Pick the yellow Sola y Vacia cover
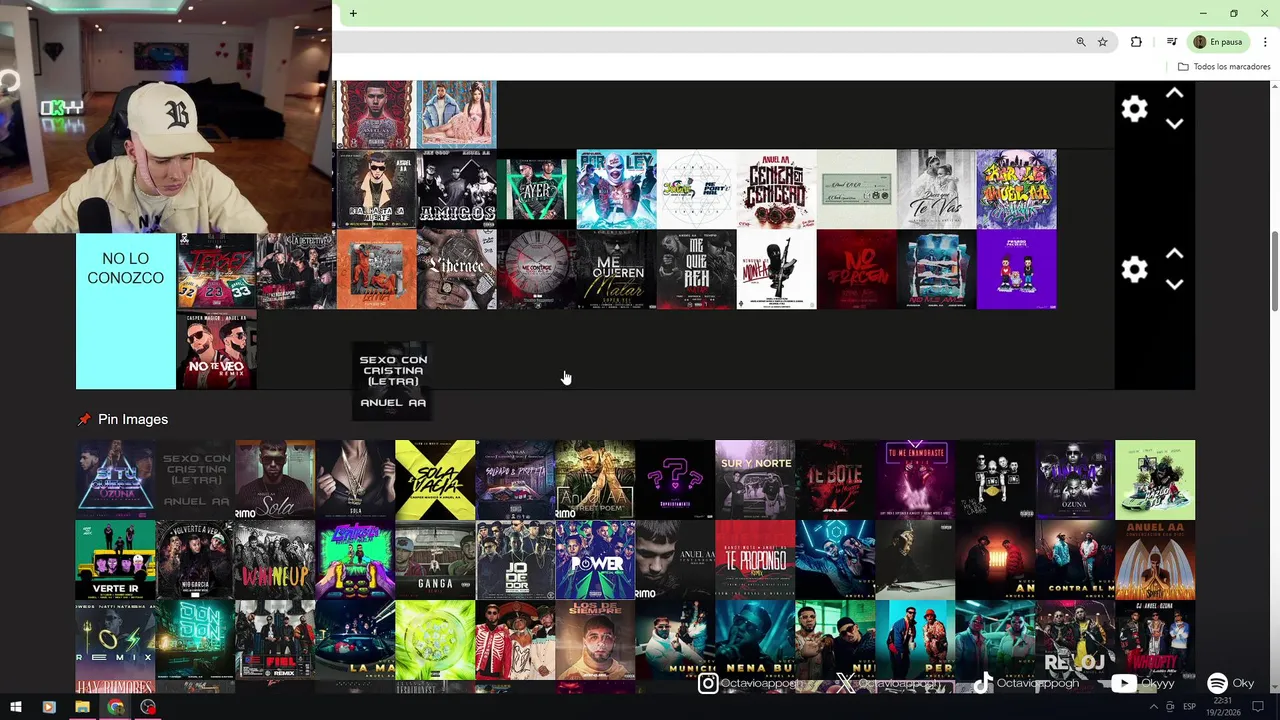This screenshot has height=720, width=1280. [435, 480]
